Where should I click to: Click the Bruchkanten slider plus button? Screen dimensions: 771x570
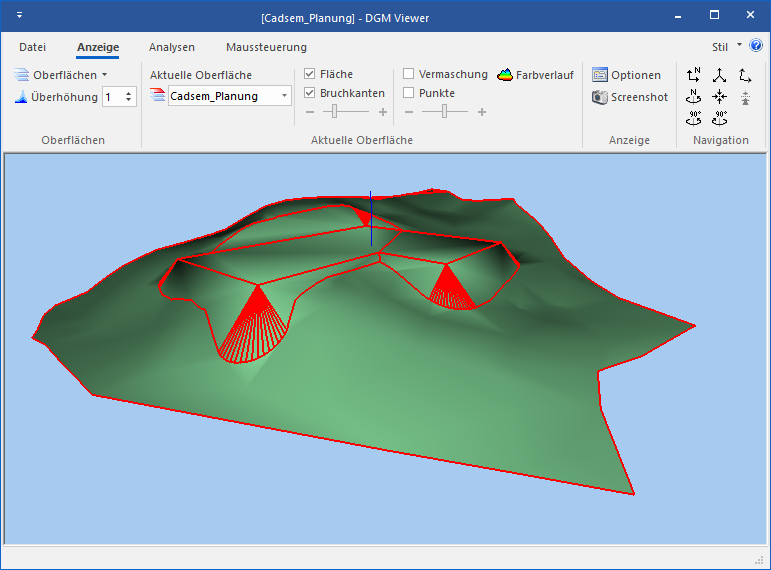[x=383, y=112]
